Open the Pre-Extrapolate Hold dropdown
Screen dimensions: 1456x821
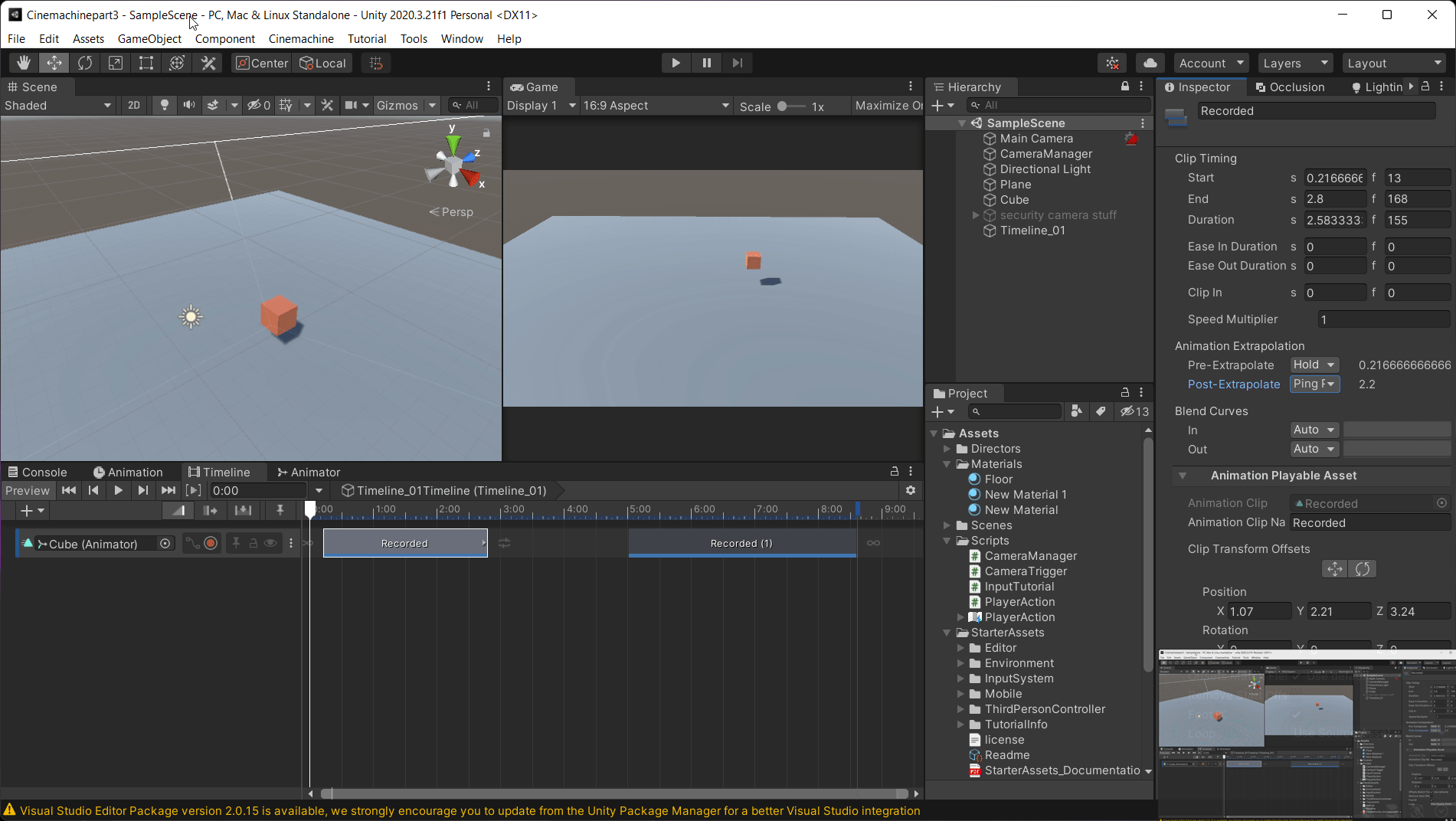pyautogui.click(x=1314, y=365)
